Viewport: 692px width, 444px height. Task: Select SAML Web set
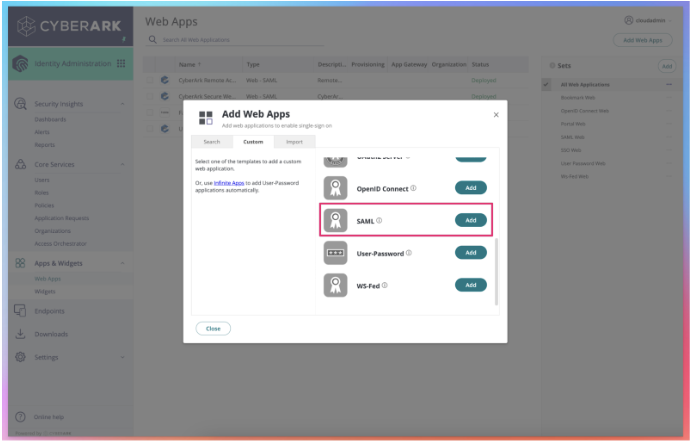(572, 137)
